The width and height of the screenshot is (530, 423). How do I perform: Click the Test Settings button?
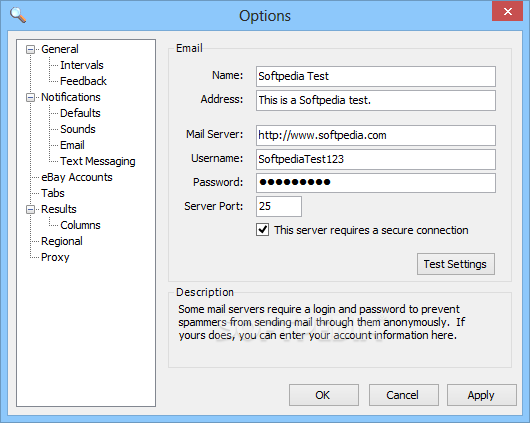click(456, 264)
